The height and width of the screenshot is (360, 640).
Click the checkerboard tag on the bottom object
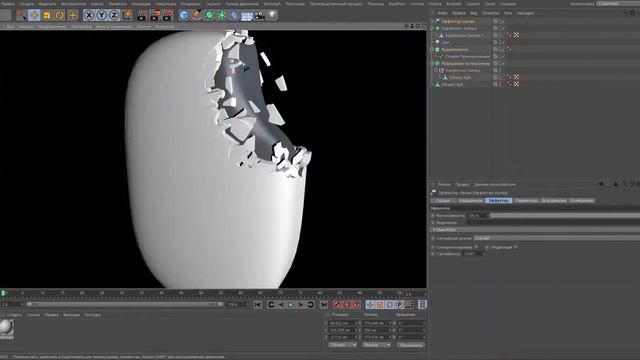516,84
